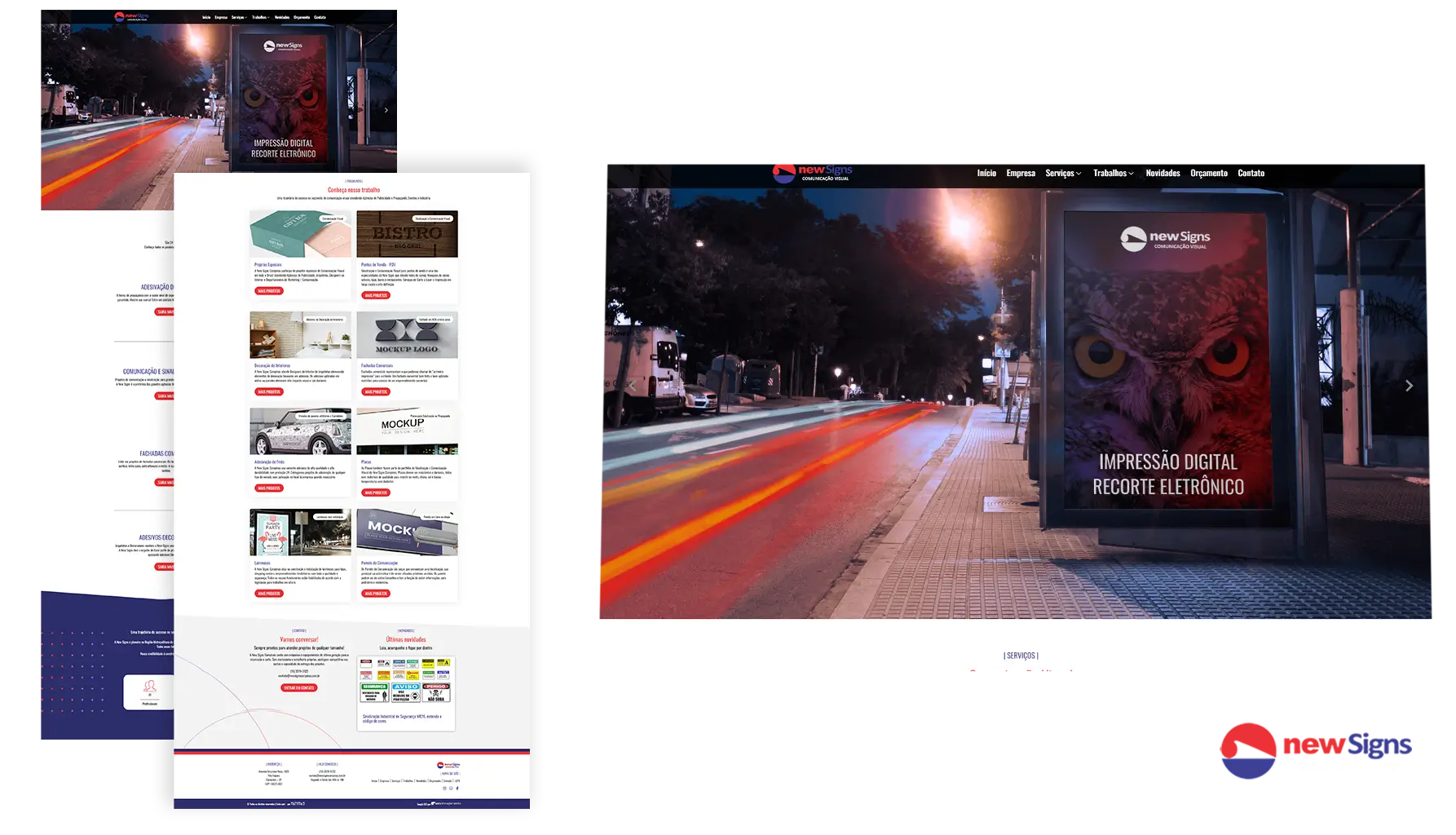Open the Summer Party illuminated sign image
Viewport: 1456px width, 835px height.
click(300, 532)
